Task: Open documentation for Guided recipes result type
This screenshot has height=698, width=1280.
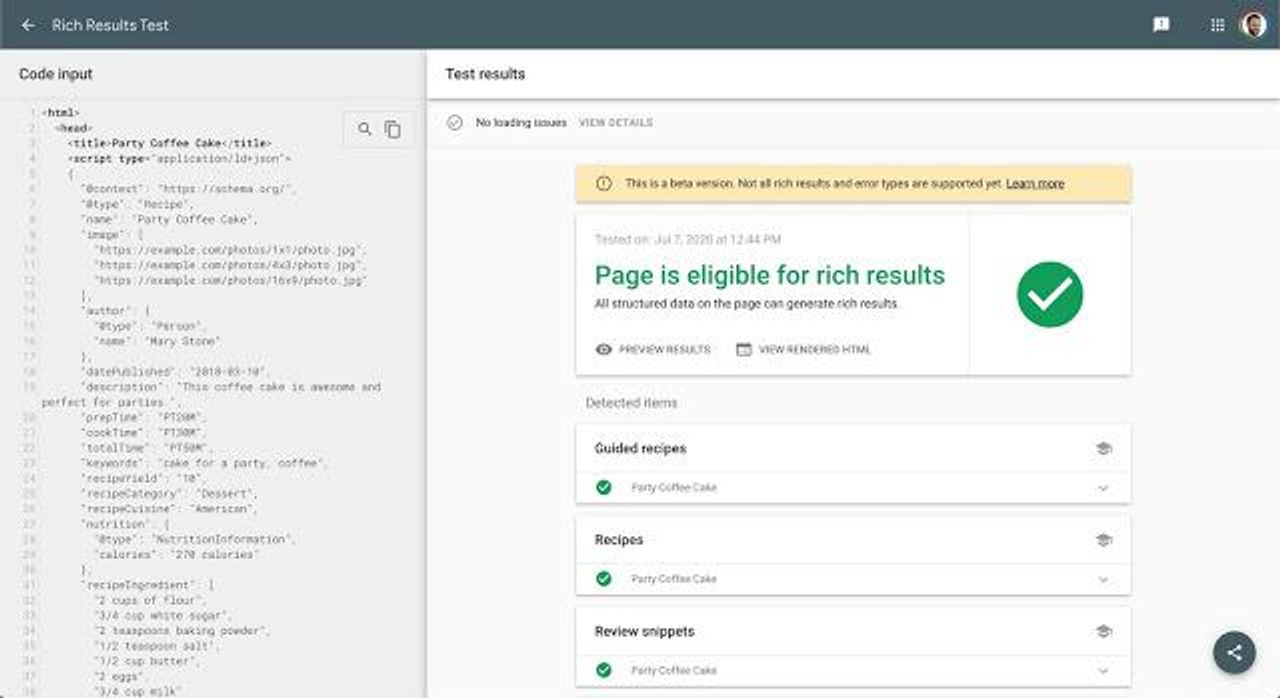Action: (x=1103, y=448)
